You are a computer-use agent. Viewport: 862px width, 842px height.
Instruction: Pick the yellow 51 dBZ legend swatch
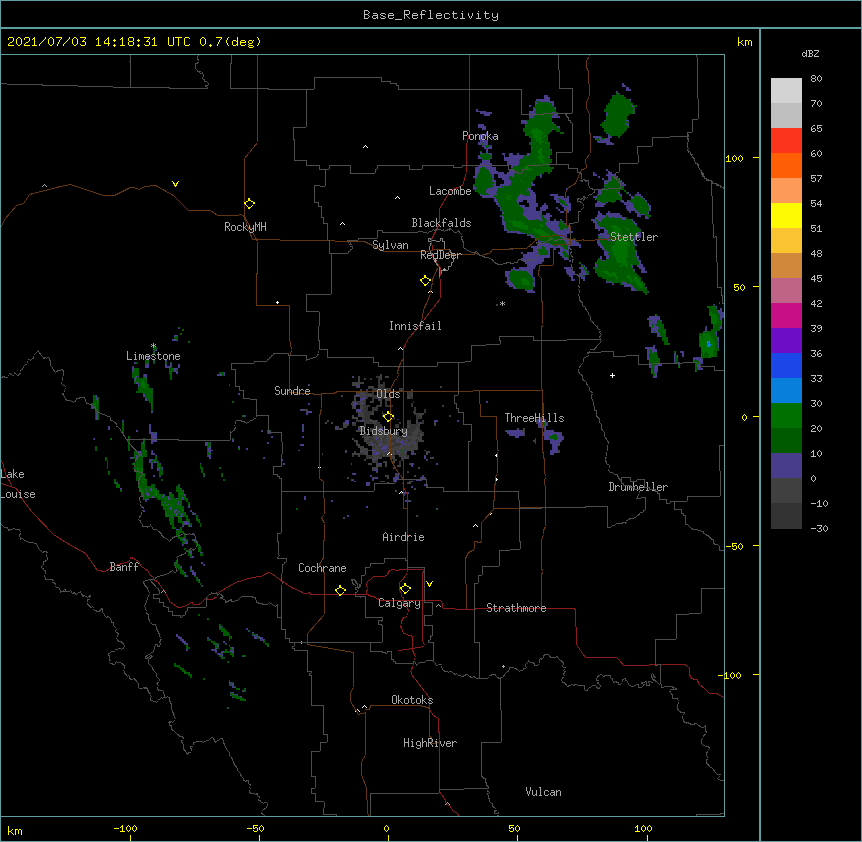[786, 215]
